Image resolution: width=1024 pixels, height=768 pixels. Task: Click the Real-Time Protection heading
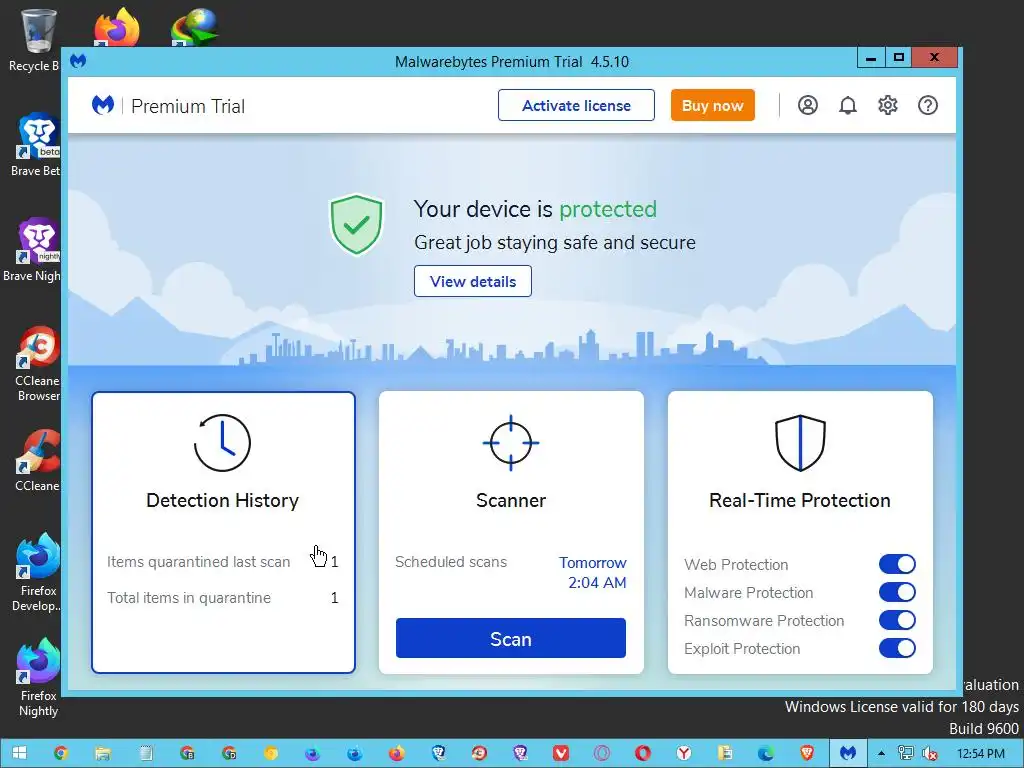click(800, 500)
